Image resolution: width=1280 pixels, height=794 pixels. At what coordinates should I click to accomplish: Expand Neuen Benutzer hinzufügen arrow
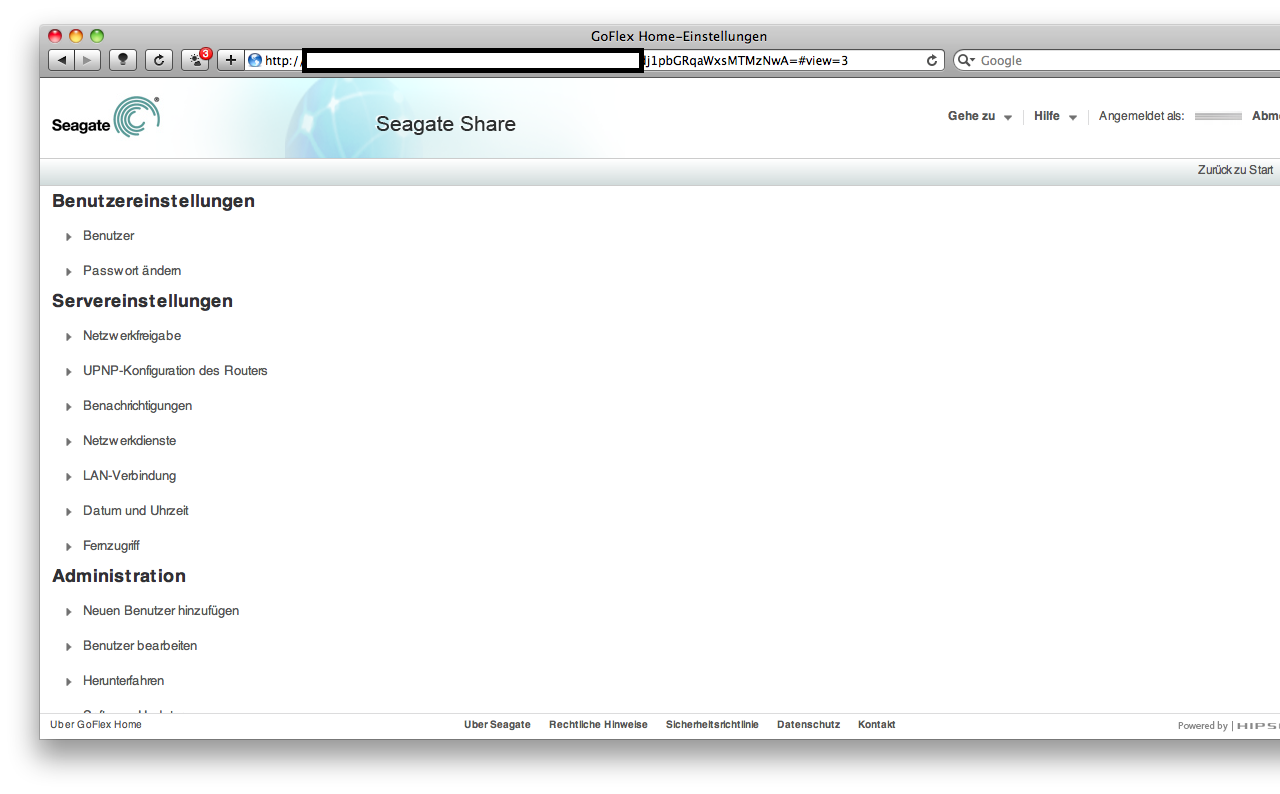coord(69,612)
